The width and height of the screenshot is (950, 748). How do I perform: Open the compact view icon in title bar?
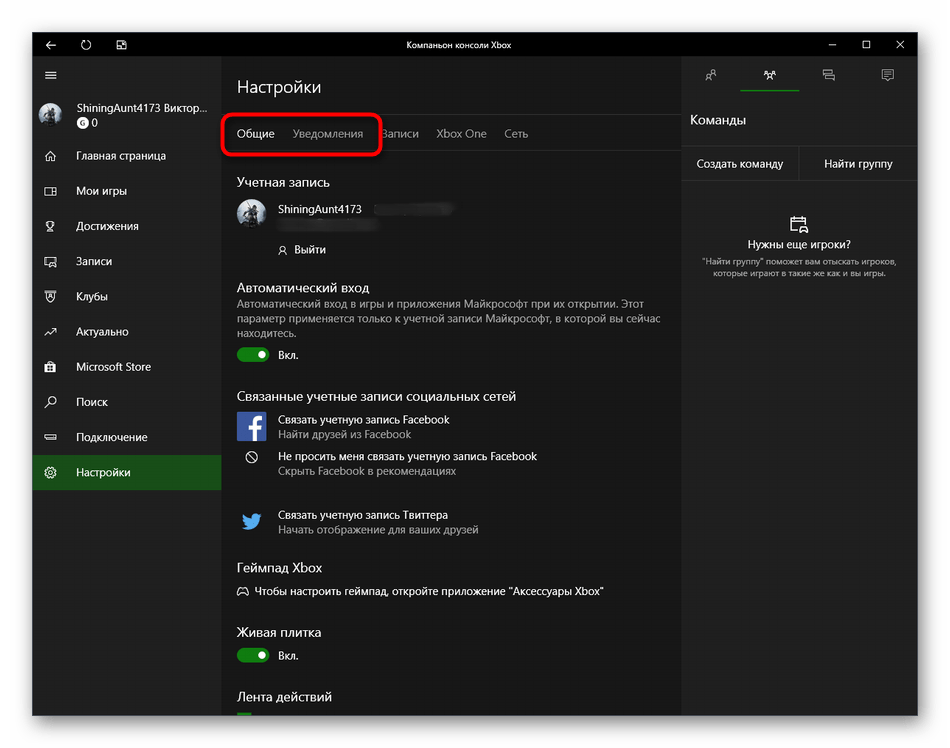point(121,45)
